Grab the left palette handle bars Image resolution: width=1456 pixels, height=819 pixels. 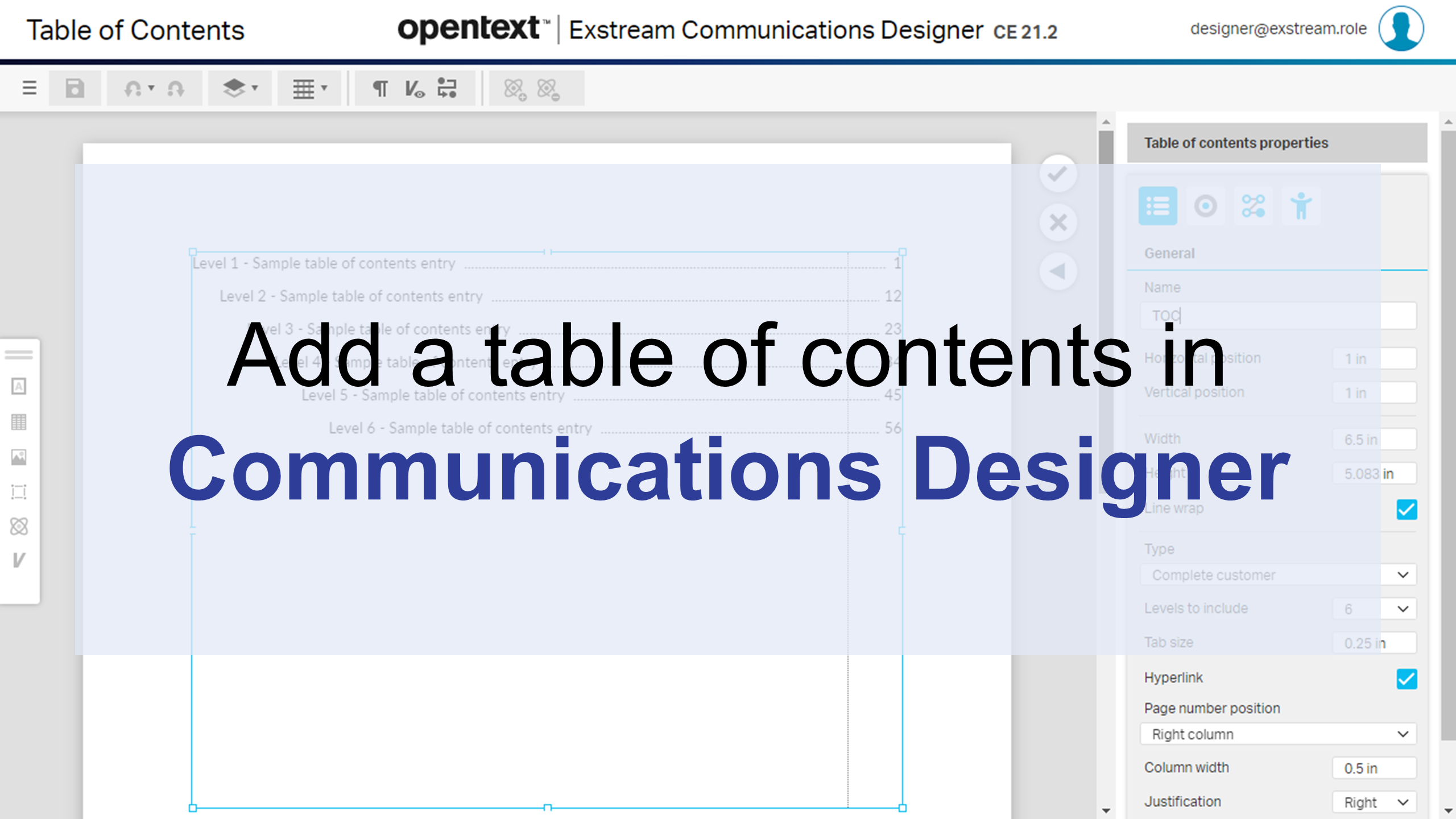click(19, 355)
